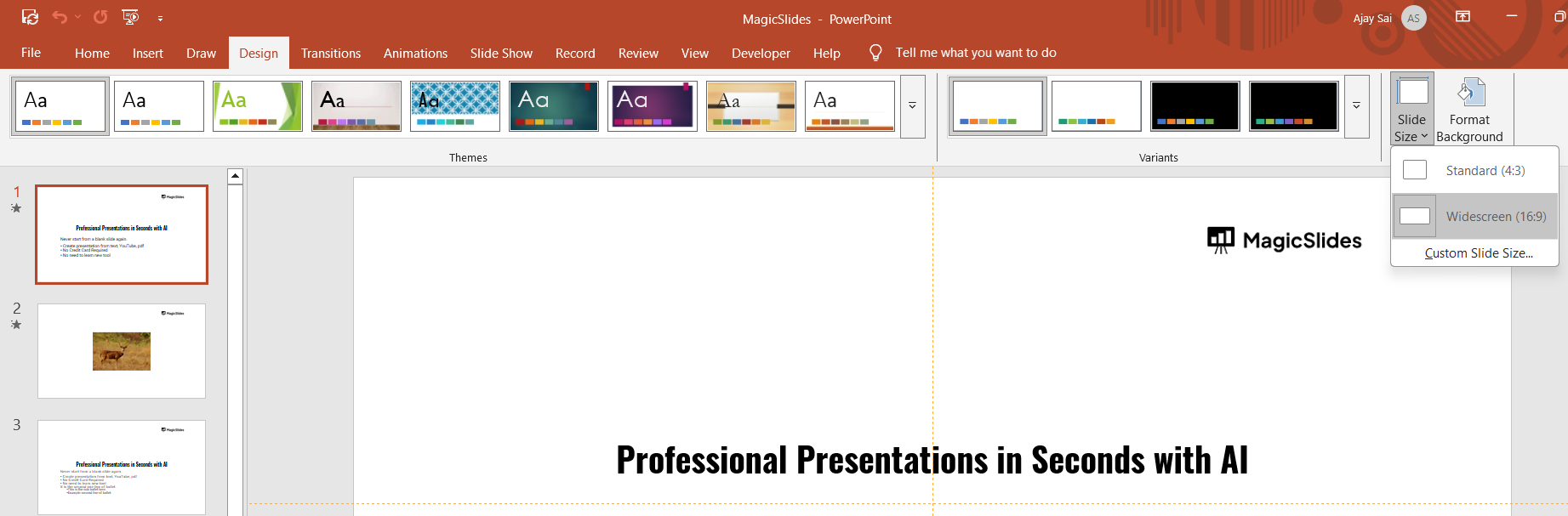Open Custom Slide Size dialog
This screenshot has height=516, width=1568.
[x=1478, y=253]
